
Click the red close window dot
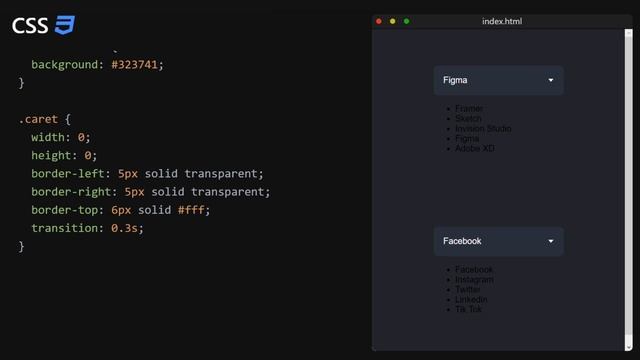click(x=379, y=21)
